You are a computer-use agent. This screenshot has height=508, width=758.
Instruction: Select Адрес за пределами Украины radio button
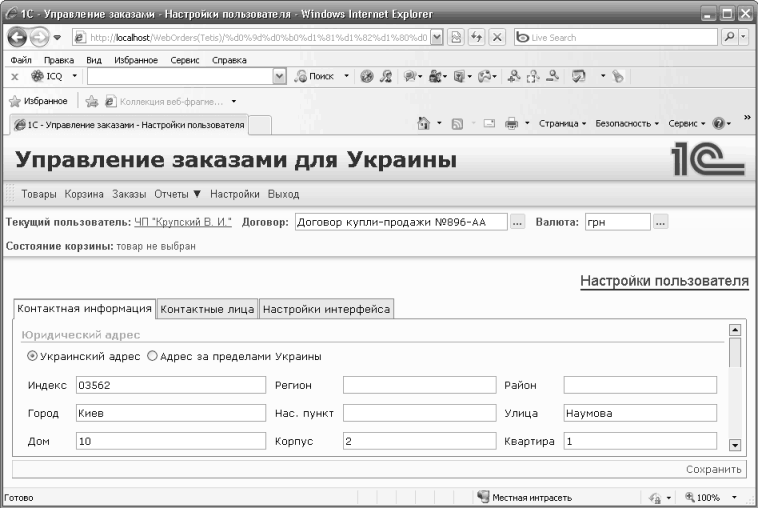(152, 356)
